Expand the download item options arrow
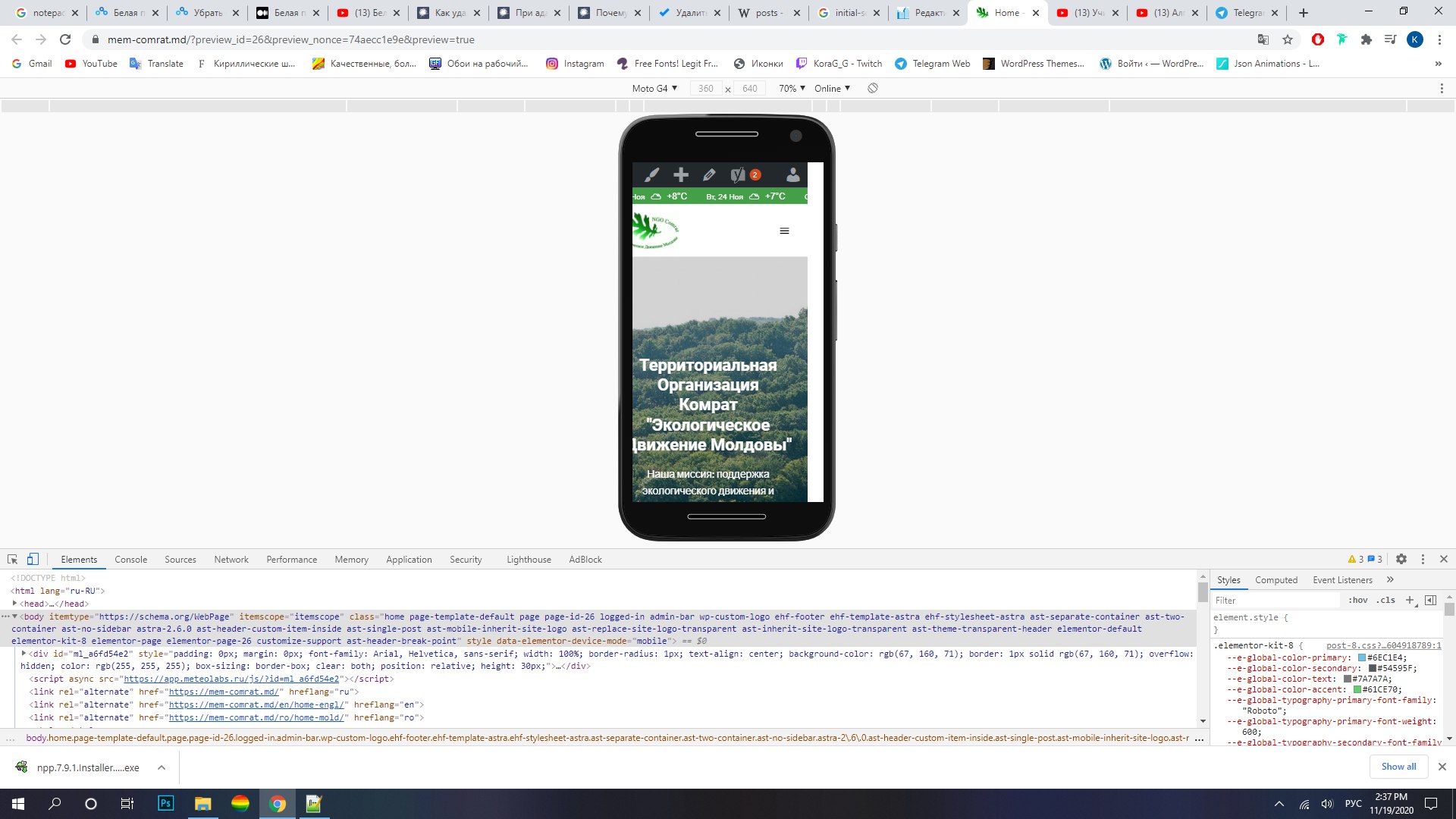The image size is (1456, 819). tap(162, 767)
